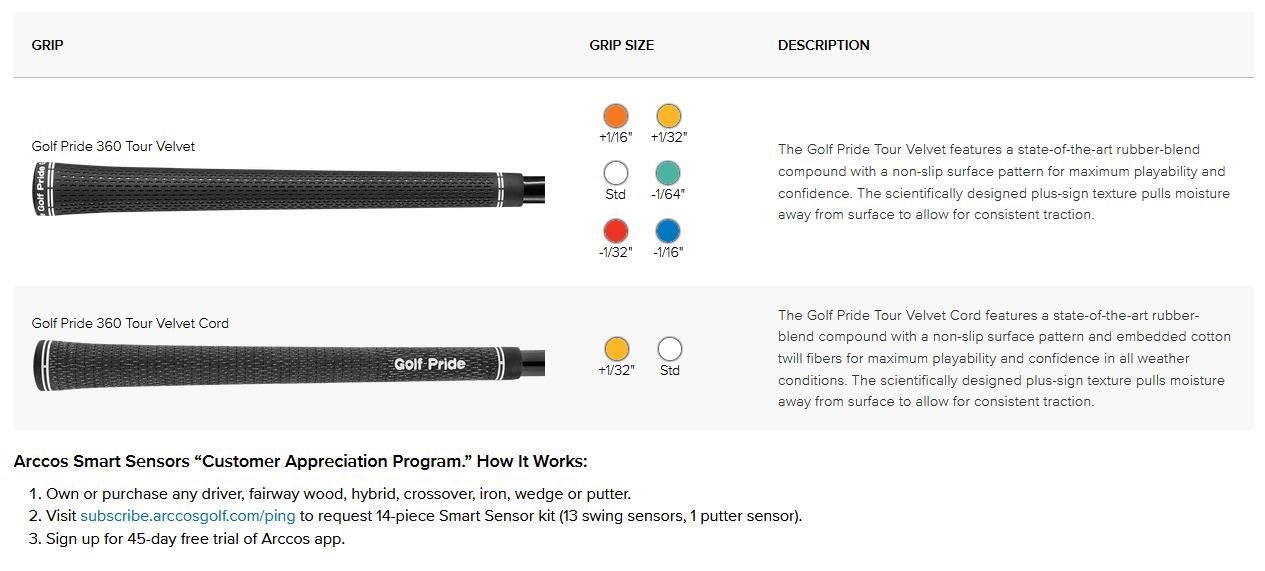
Task: Click the DESCRIPTION column header
Action: 824,45
